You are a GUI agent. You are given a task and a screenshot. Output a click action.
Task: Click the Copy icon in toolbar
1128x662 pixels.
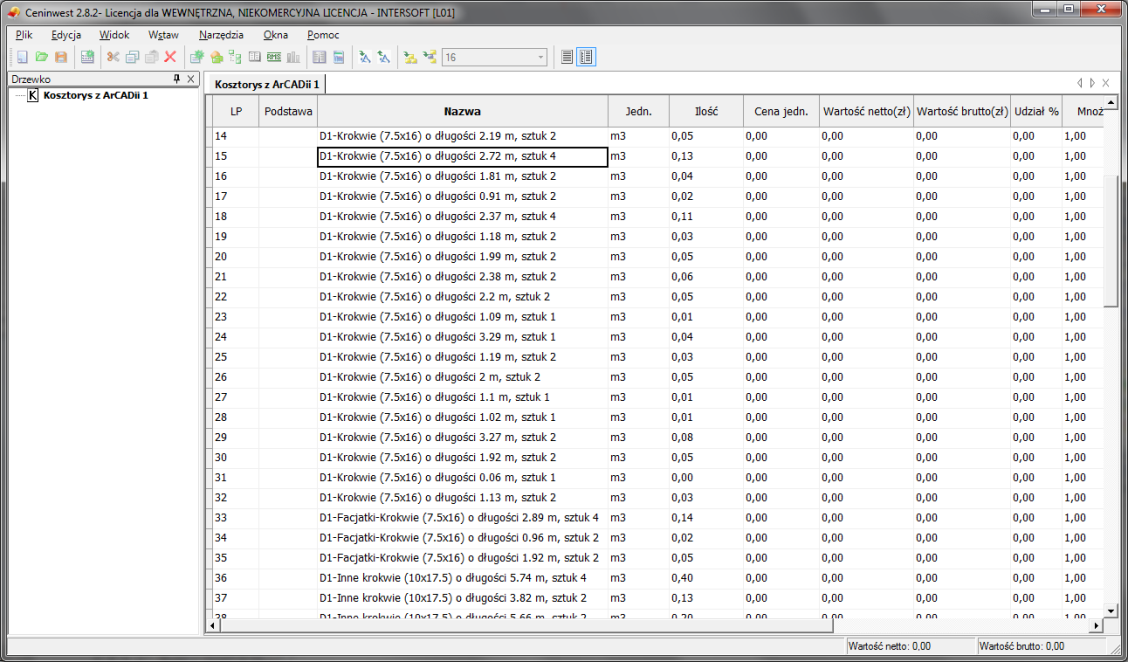[x=132, y=57]
